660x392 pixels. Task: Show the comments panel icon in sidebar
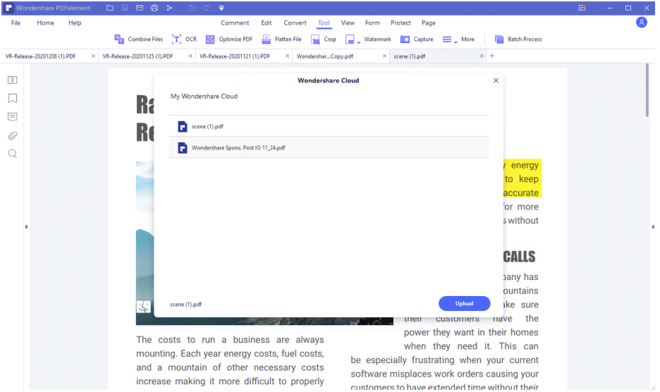tap(13, 117)
